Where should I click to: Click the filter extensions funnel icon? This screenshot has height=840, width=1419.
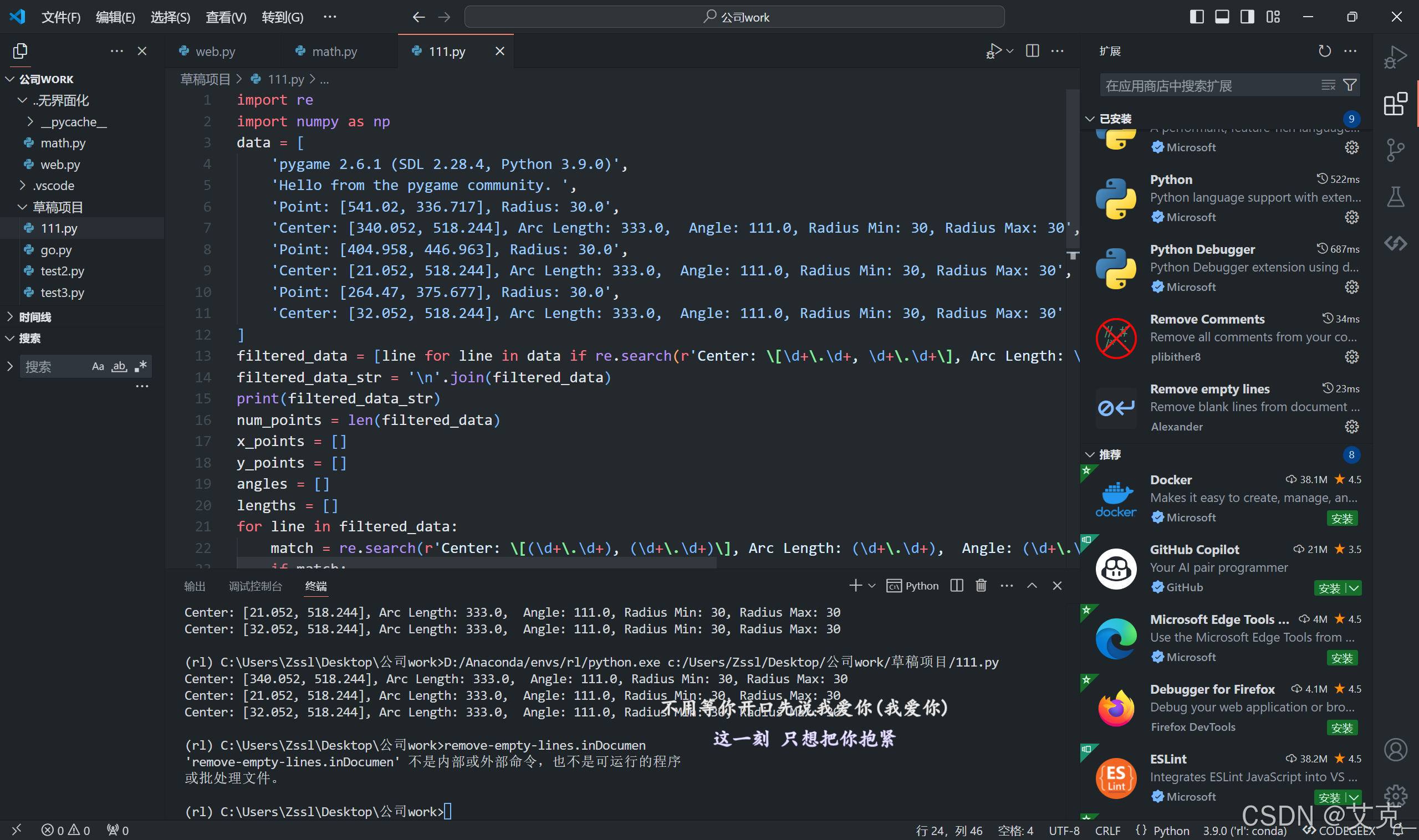point(1349,85)
